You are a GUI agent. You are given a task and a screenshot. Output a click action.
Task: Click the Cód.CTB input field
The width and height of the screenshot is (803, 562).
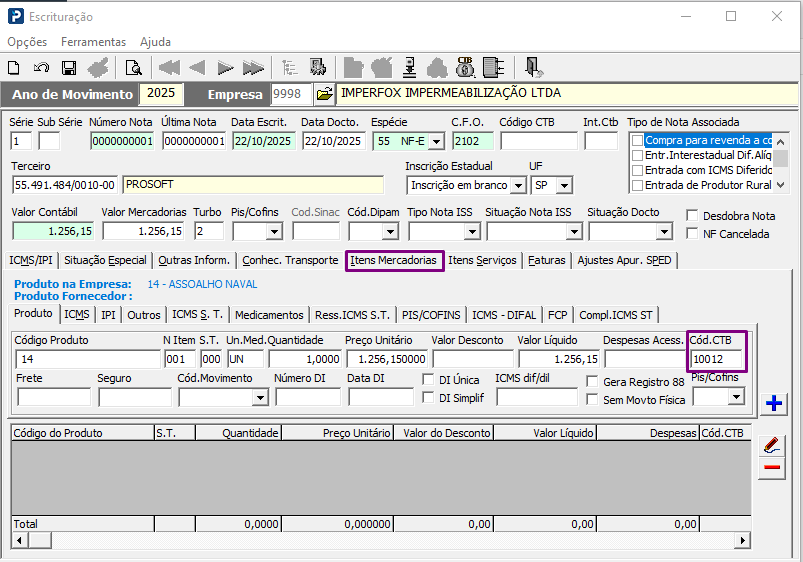[x=718, y=359]
